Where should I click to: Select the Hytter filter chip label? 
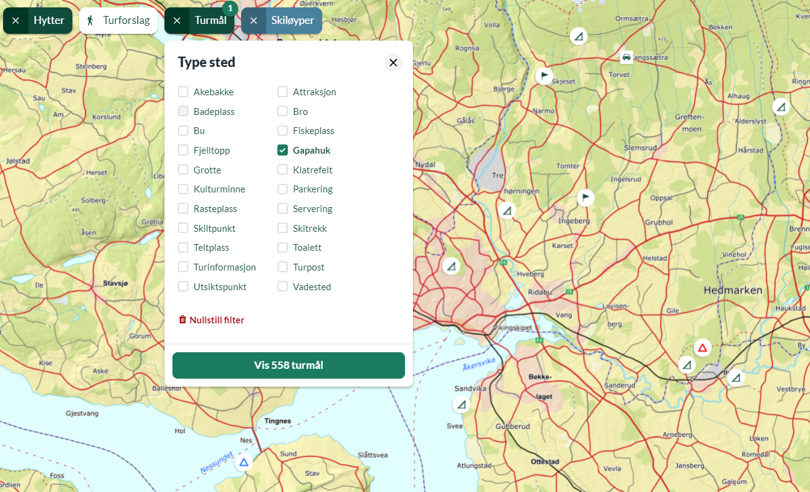pos(49,21)
